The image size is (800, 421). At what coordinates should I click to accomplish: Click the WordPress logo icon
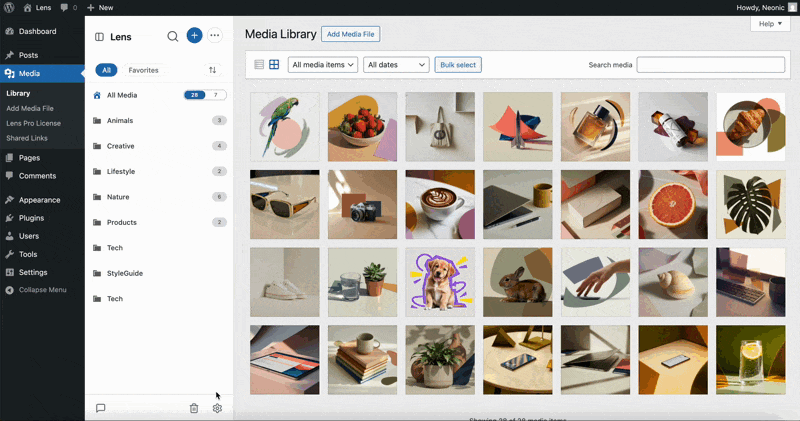point(9,8)
